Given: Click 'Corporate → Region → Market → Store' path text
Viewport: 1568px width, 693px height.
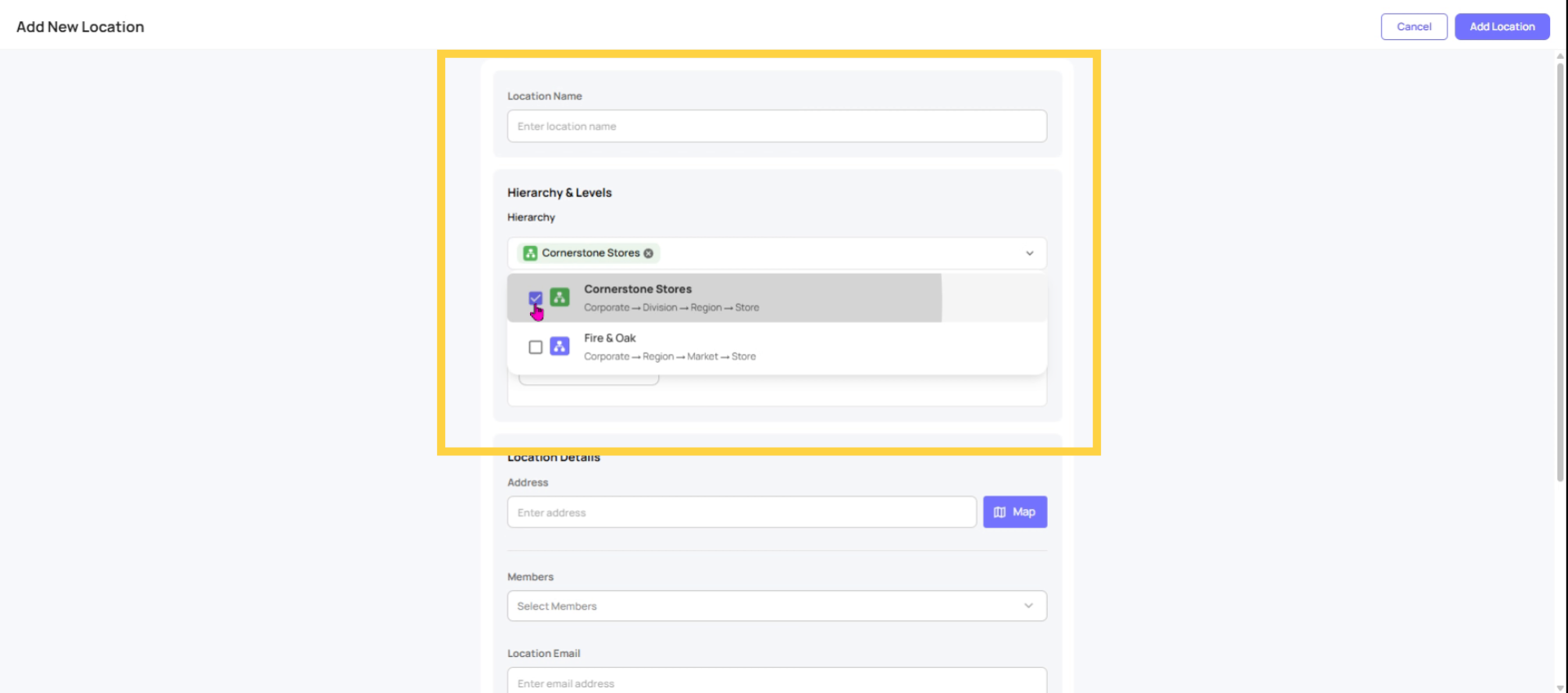Looking at the screenshot, I should coord(670,357).
